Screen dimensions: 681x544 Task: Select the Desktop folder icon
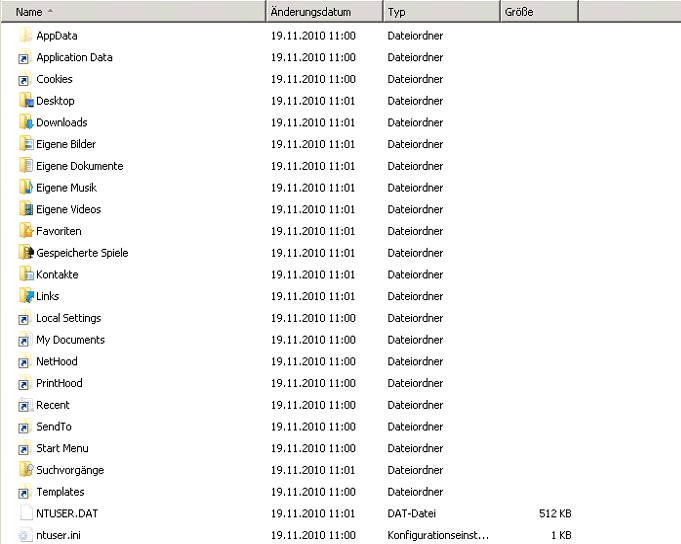26,101
